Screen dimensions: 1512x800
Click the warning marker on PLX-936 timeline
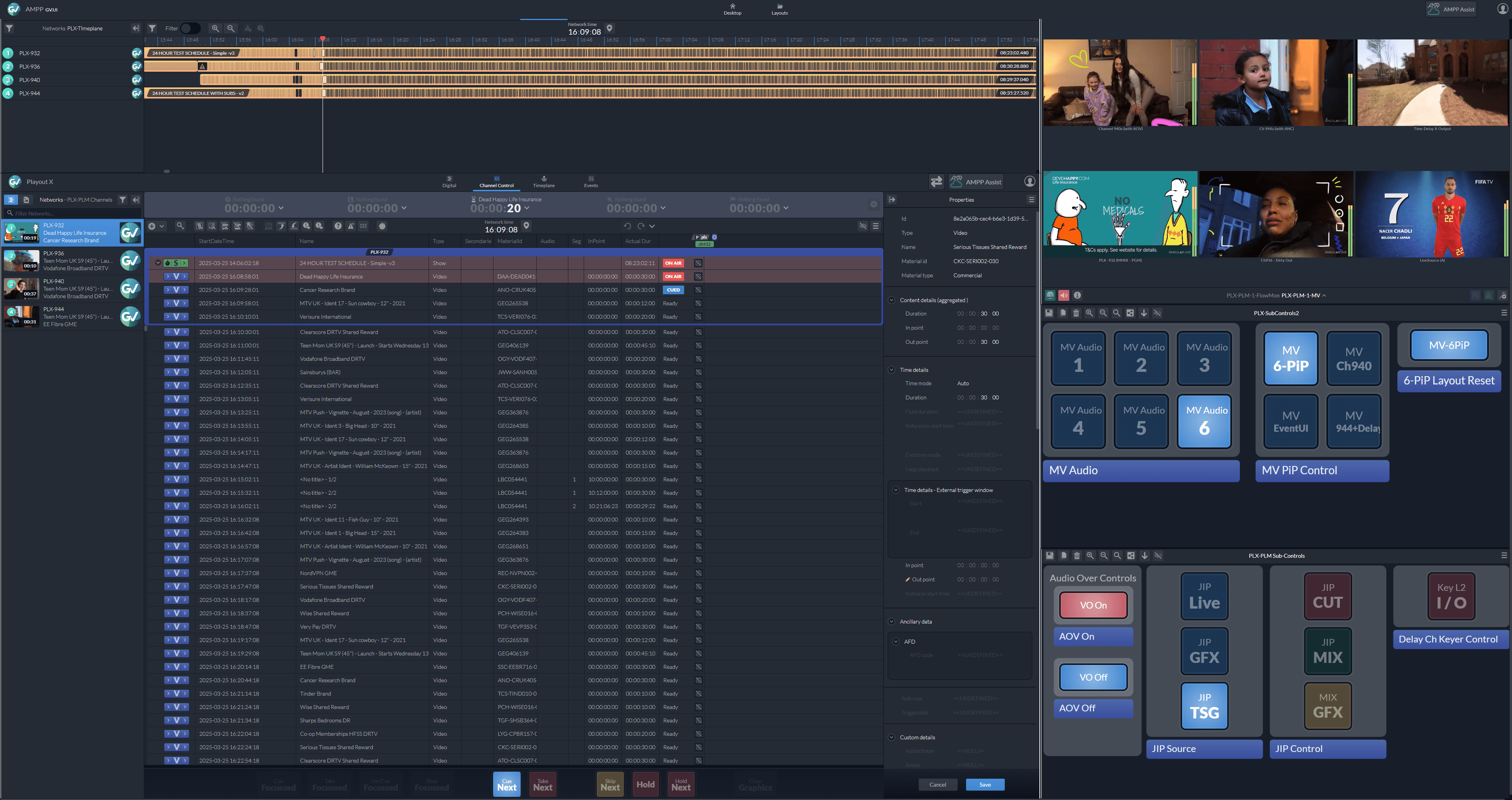(202, 66)
